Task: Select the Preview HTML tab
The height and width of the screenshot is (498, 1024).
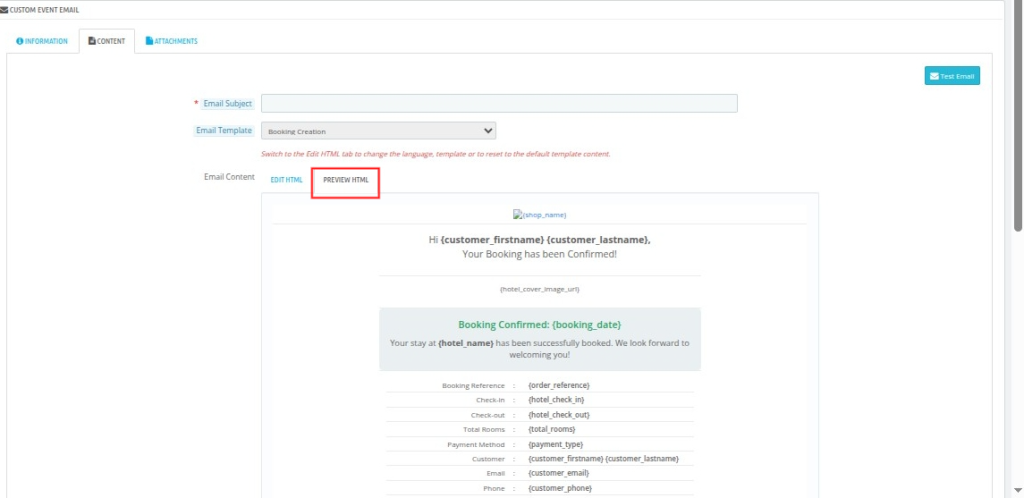Action: click(346, 180)
